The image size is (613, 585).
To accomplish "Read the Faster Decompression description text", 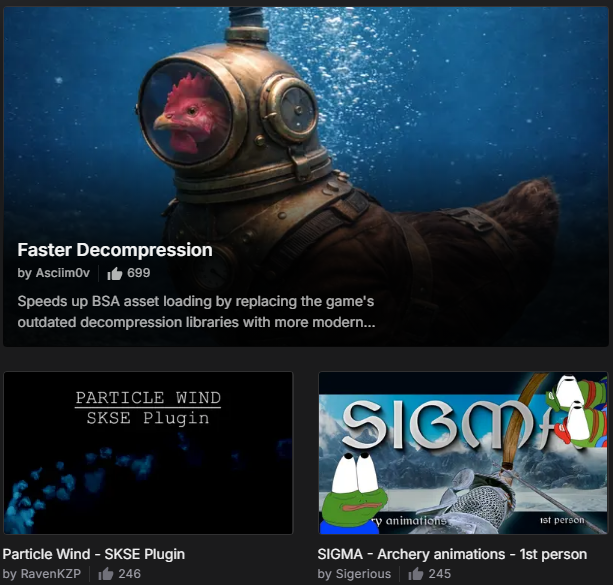I will 196,312.
